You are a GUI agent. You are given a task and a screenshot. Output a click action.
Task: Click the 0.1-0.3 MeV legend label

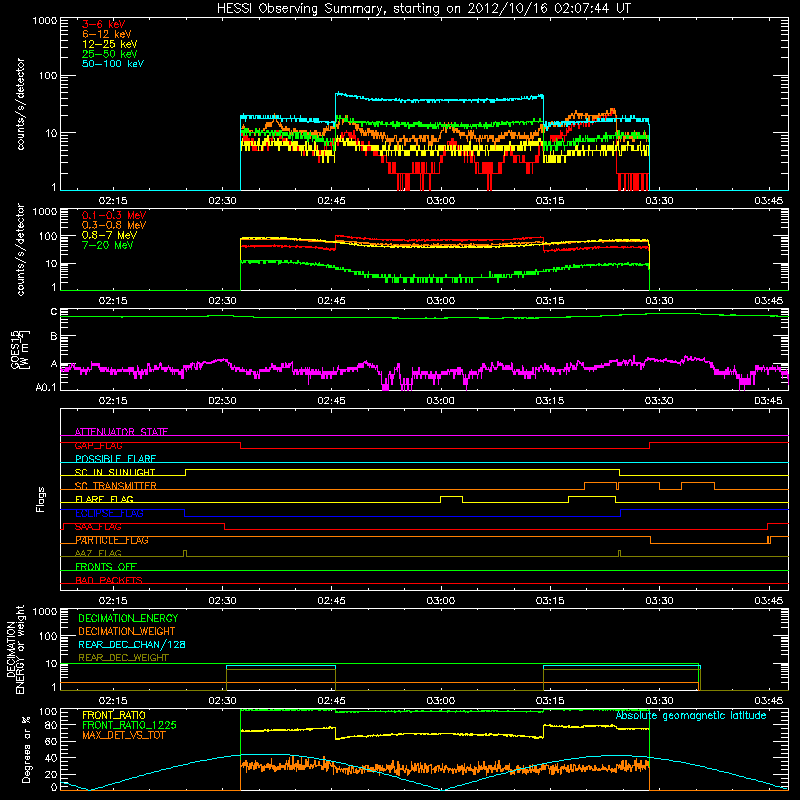click(x=114, y=215)
